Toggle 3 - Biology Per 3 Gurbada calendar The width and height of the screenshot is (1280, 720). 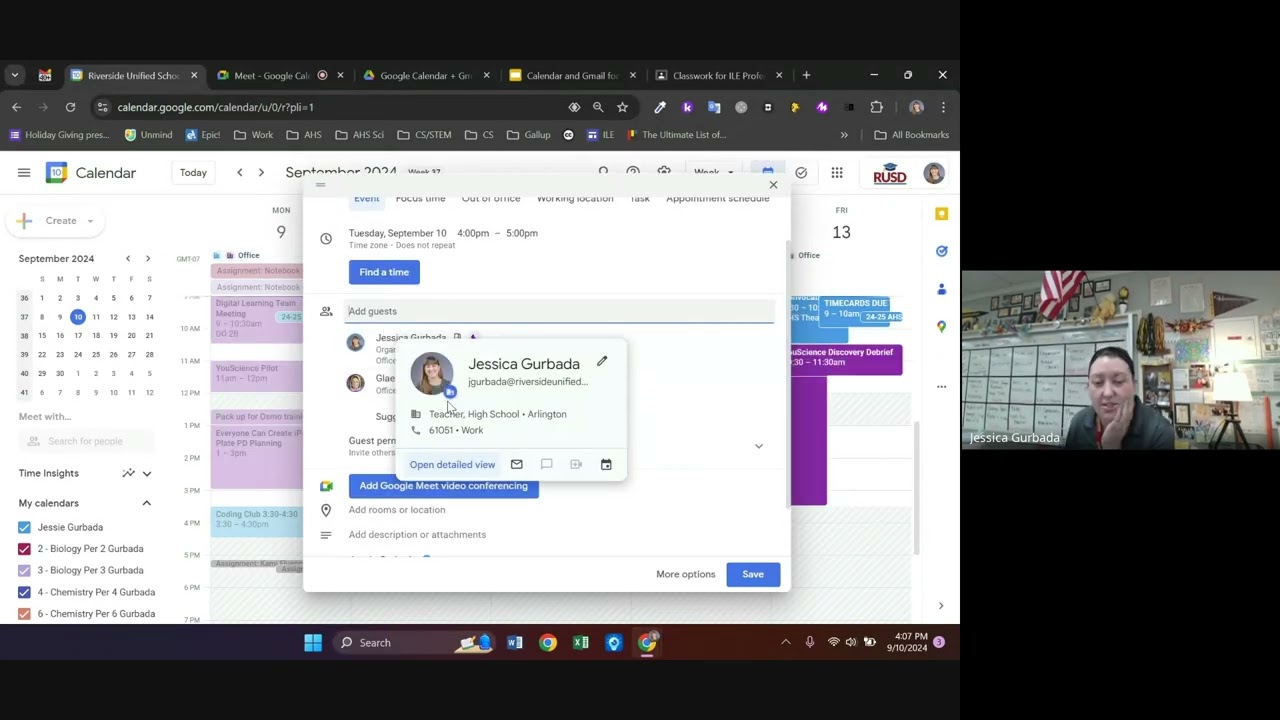pos(24,570)
